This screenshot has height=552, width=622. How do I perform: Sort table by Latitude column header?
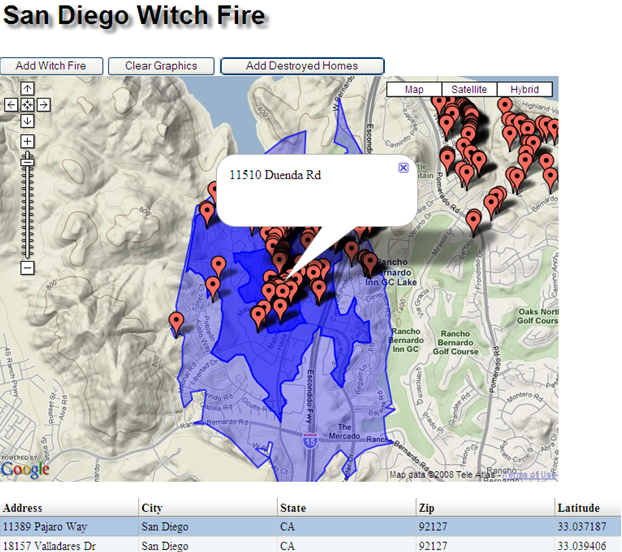(x=588, y=508)
